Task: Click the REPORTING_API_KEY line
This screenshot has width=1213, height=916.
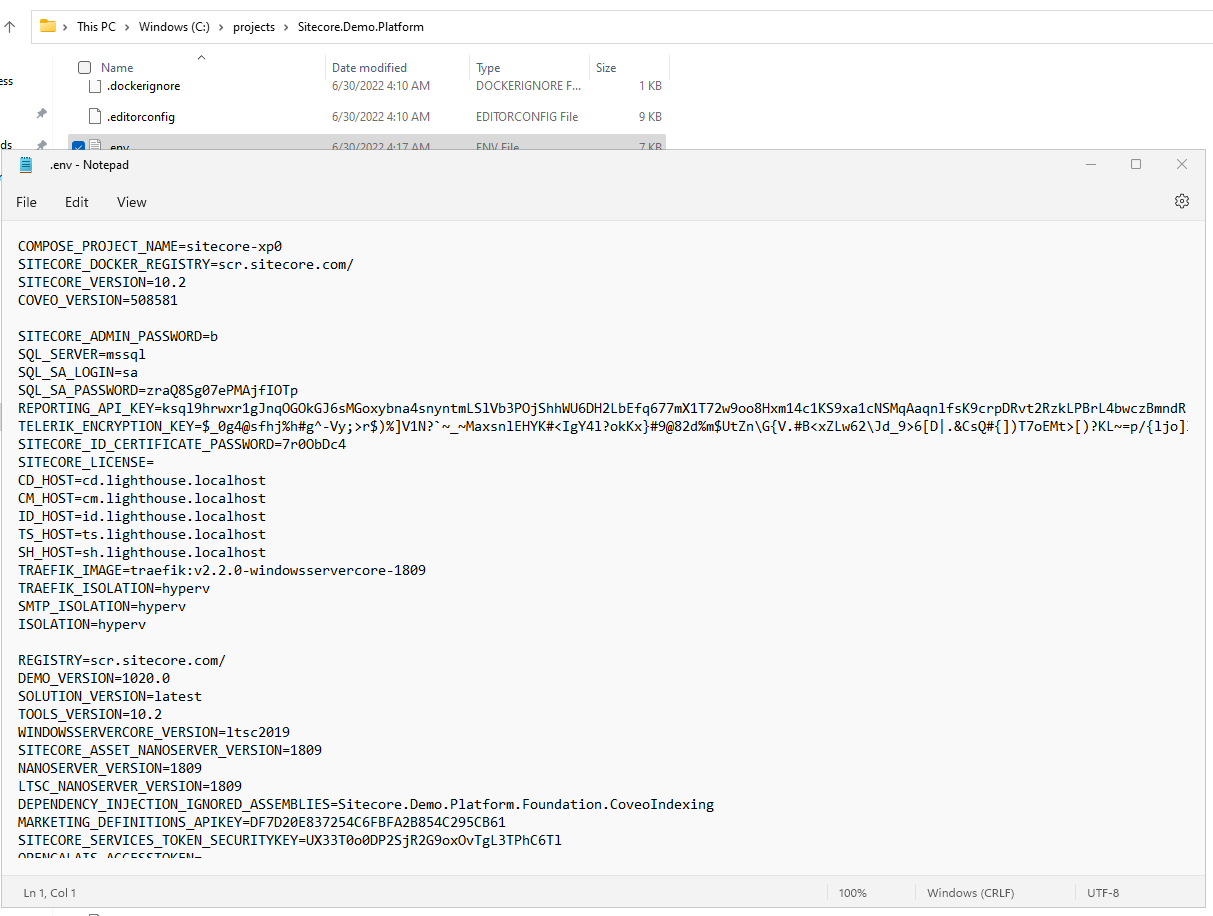Action: [x=602, y=408]
